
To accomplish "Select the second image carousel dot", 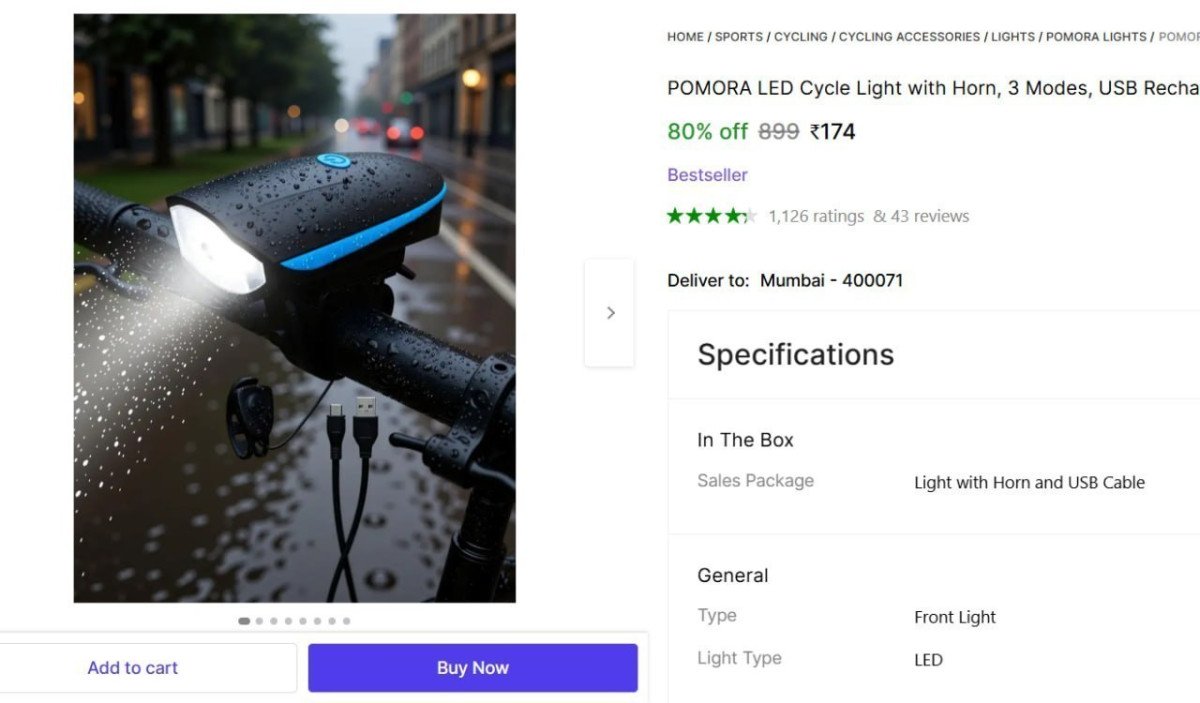I will click(x=260, y=621).
